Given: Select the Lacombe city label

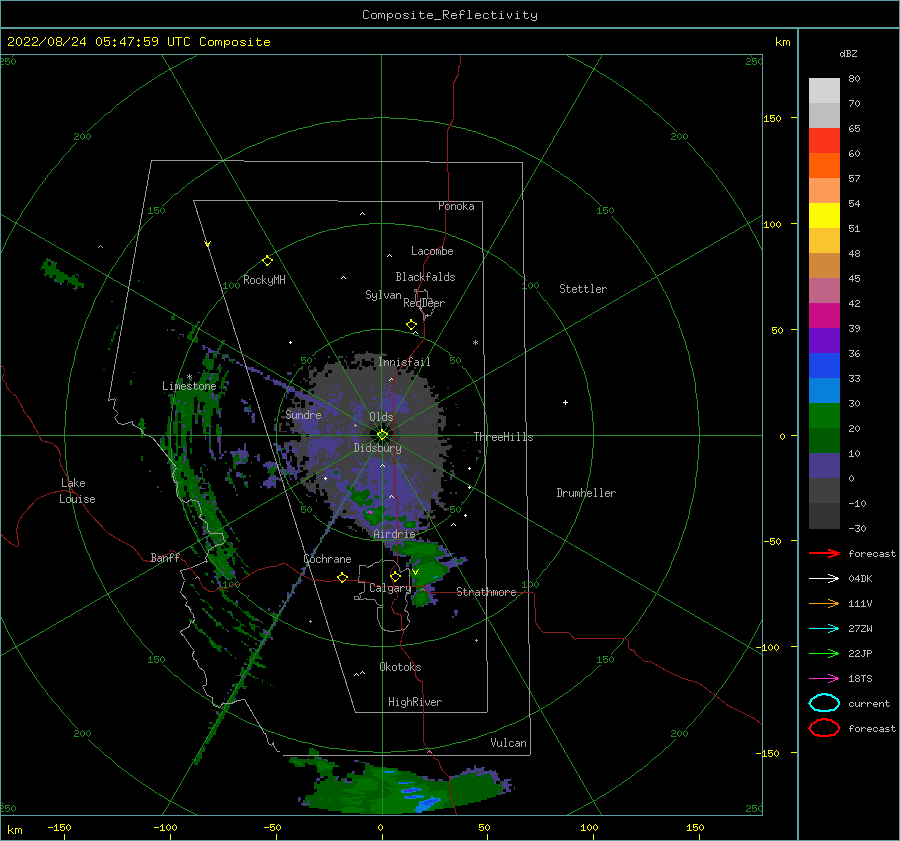Looking at the screenshot, I should coord(432,251).
